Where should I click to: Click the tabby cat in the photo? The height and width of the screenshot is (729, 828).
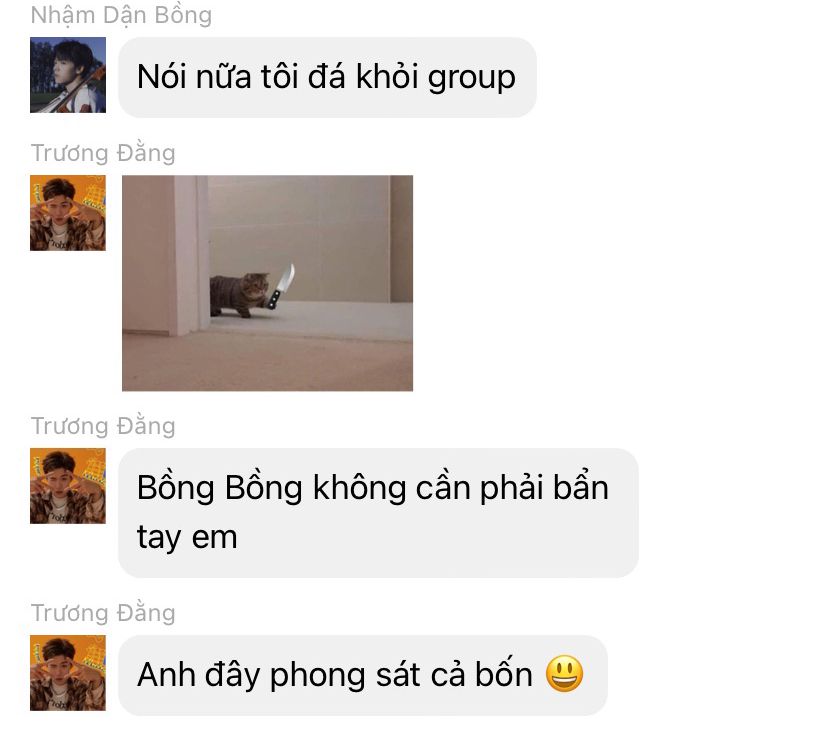coord(239,295)
